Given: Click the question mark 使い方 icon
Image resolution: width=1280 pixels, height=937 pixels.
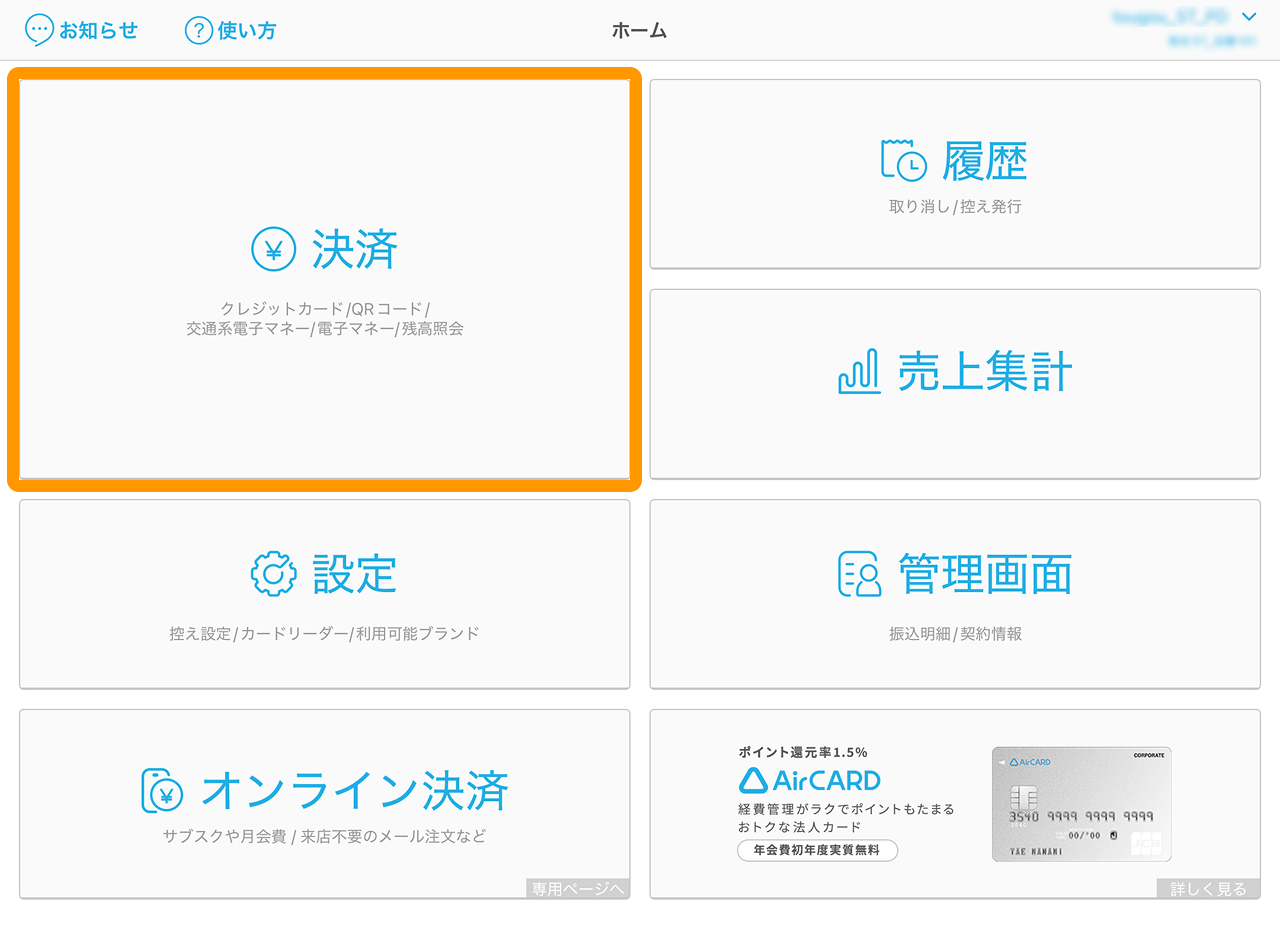Looking at the screenshot, I should pyautogui.click(x=199, y=30).
